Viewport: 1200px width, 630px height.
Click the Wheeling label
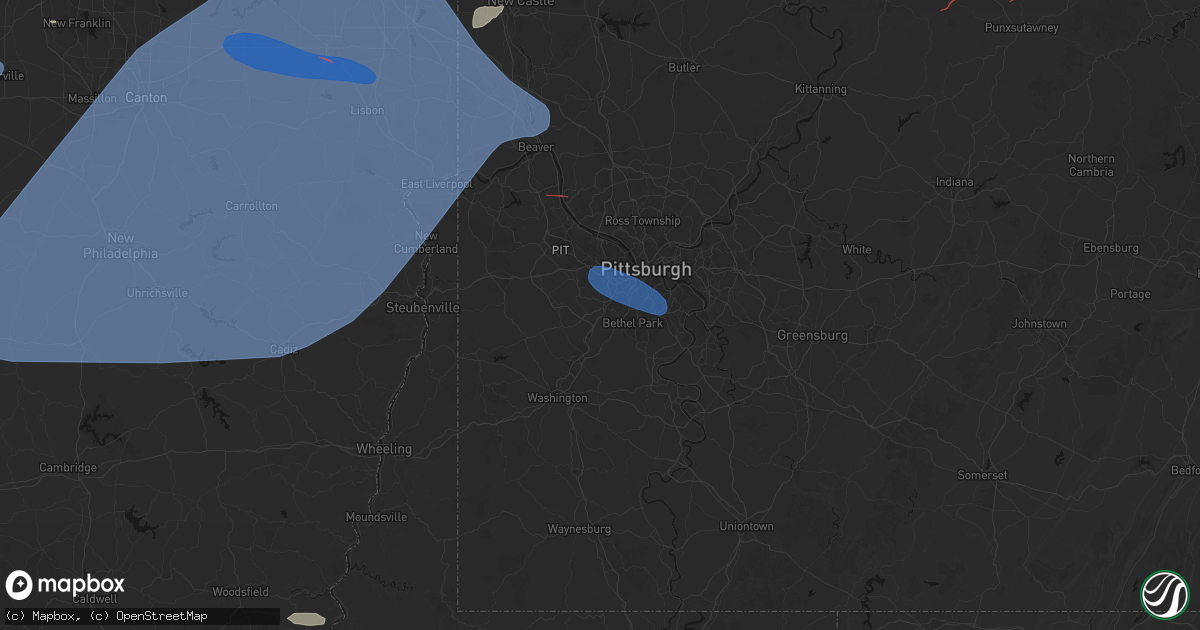click(x=384, y=450)
